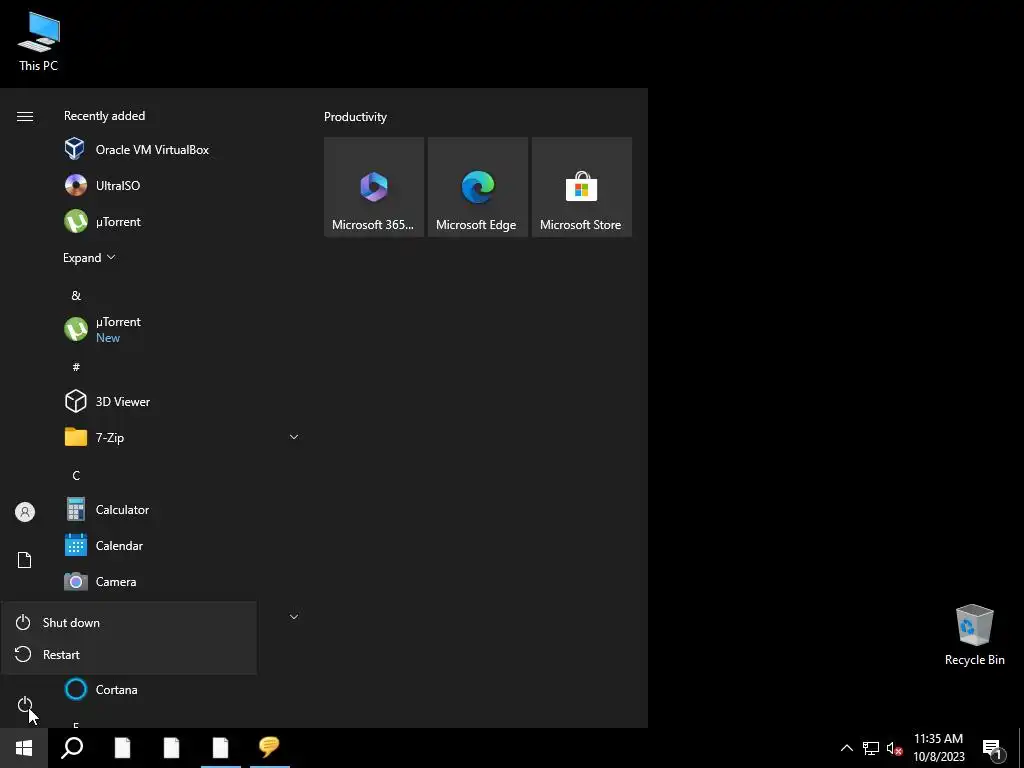Click the network icon in system tray
1024x768 pixels.
click(x=871, y=748)
